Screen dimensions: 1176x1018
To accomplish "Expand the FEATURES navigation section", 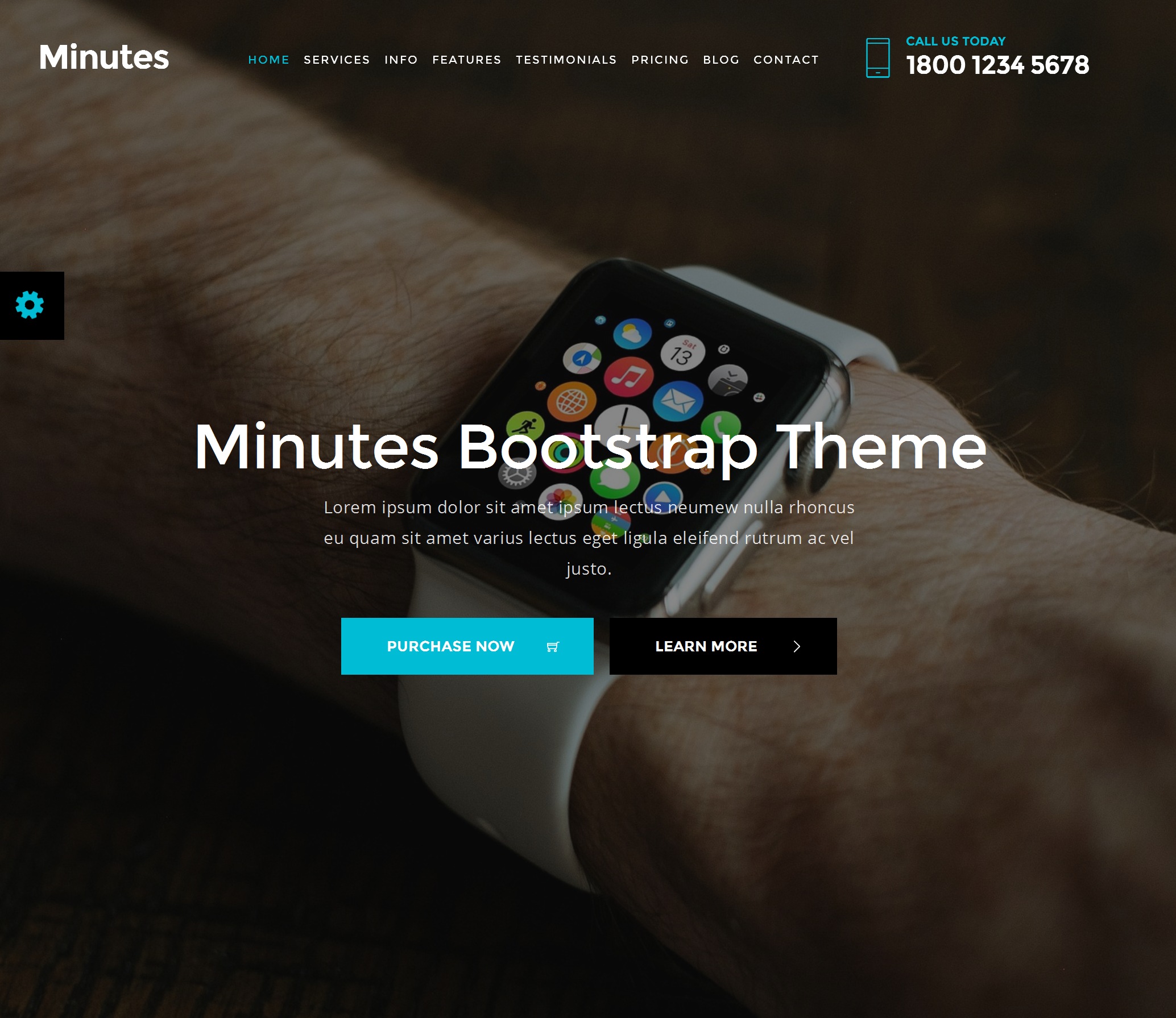I will pyautogui.click(x=466, y=59).
